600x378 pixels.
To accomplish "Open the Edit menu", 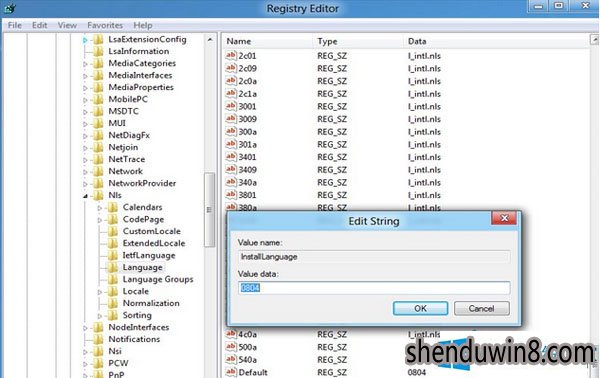I will [39, 25].
